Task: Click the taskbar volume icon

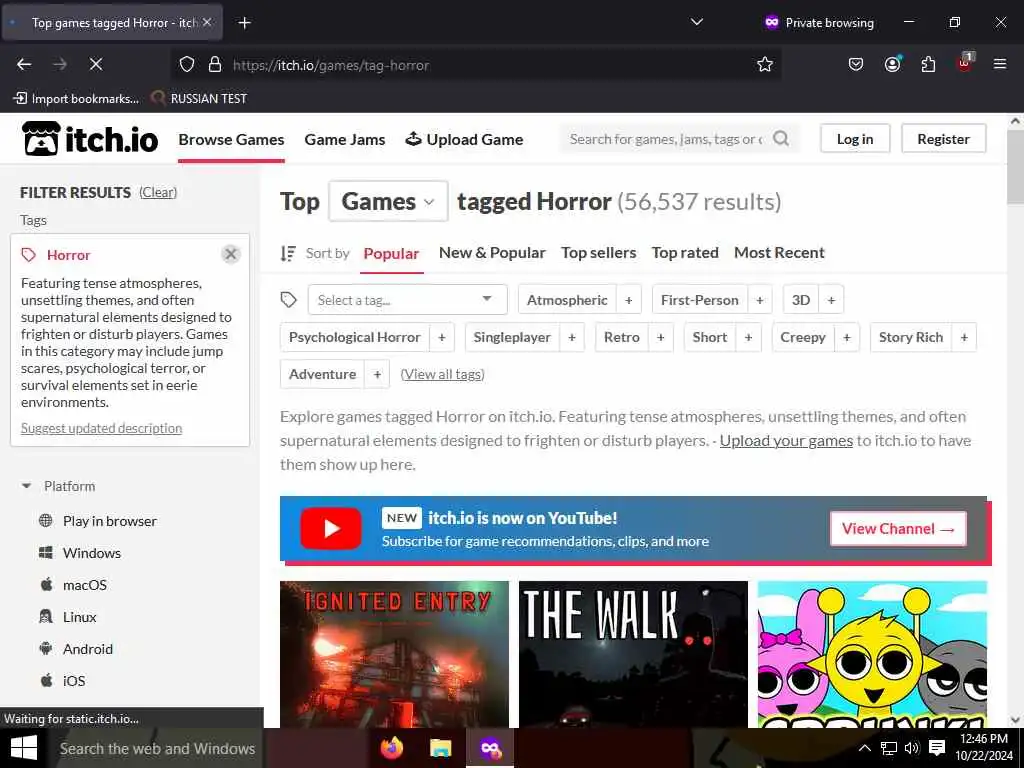Action: click(x=912, y=748)
